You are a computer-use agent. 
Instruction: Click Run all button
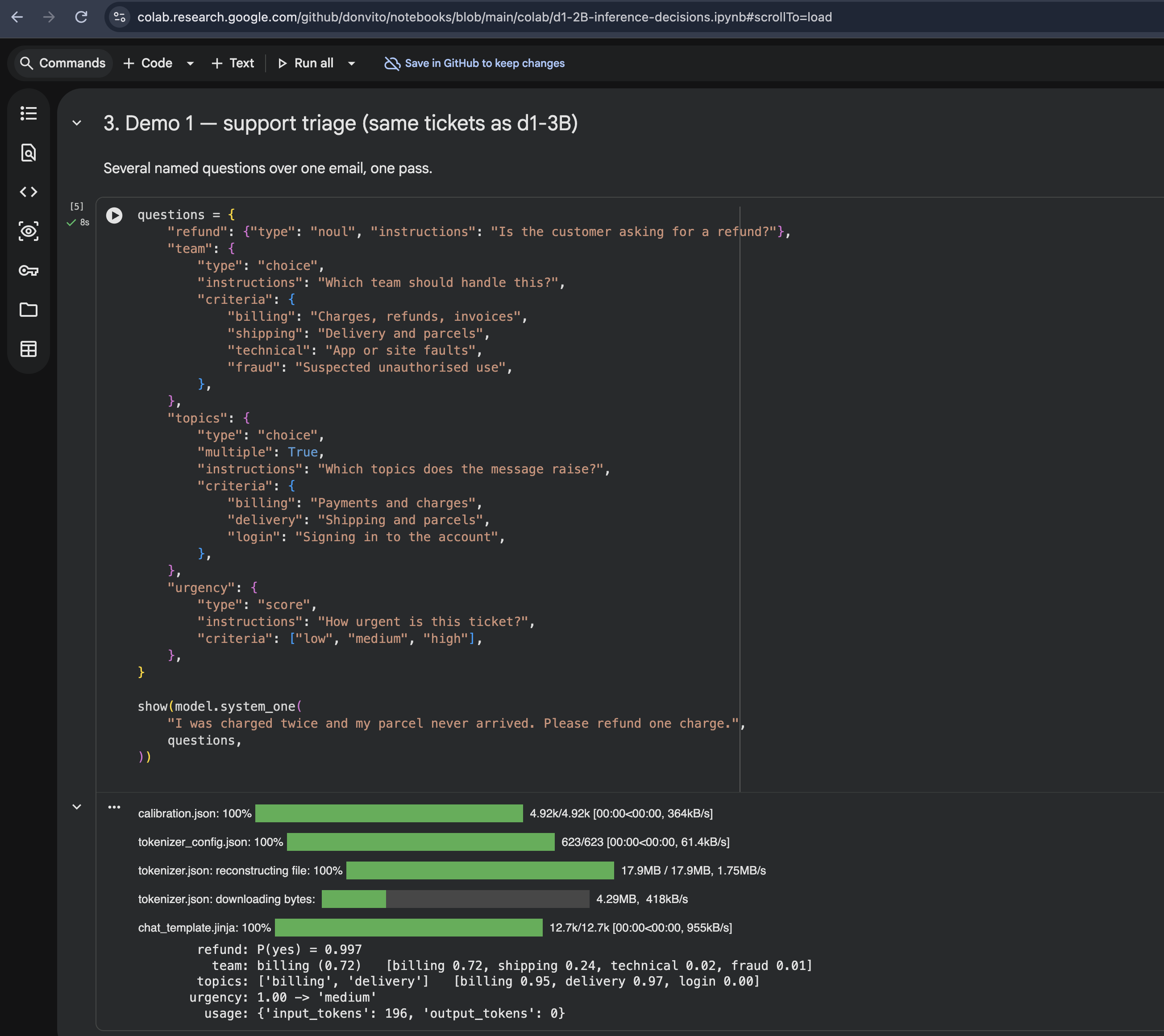click(x=306, y=63)
